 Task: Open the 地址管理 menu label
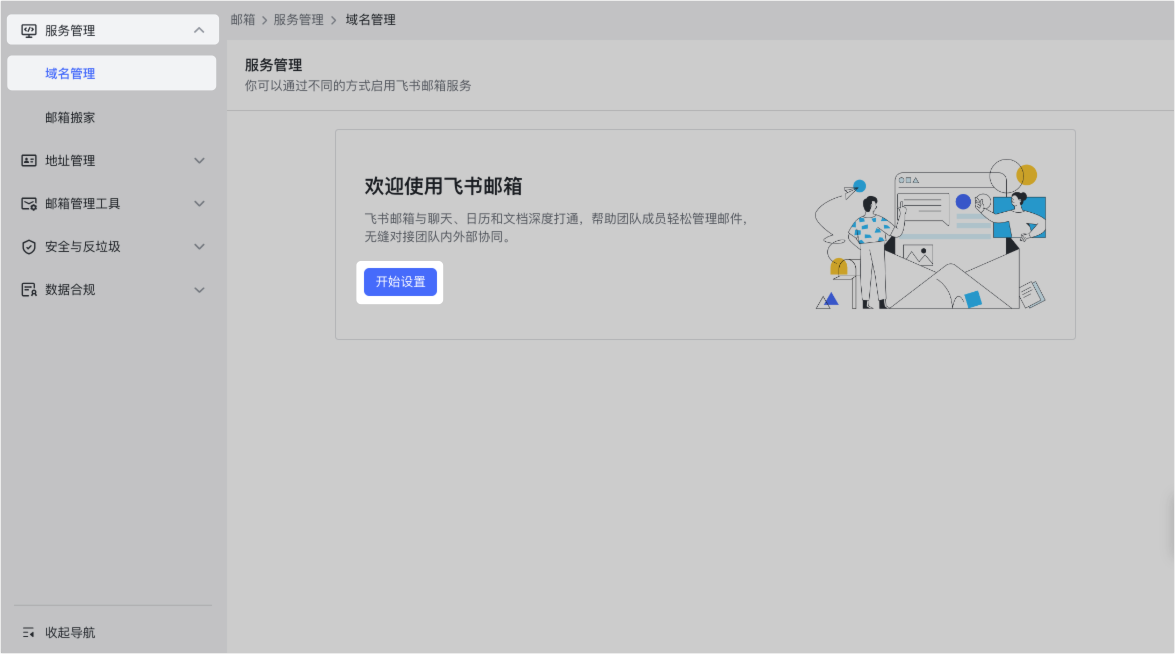click(70, 160)
